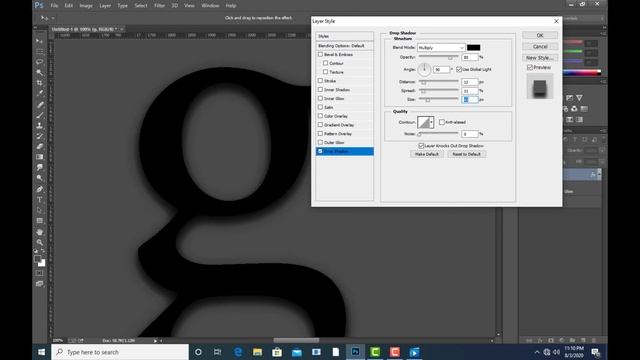Enable the Inner Glow checkbox
This screenshot has width=640, height=360.
[x=320, y=98]
